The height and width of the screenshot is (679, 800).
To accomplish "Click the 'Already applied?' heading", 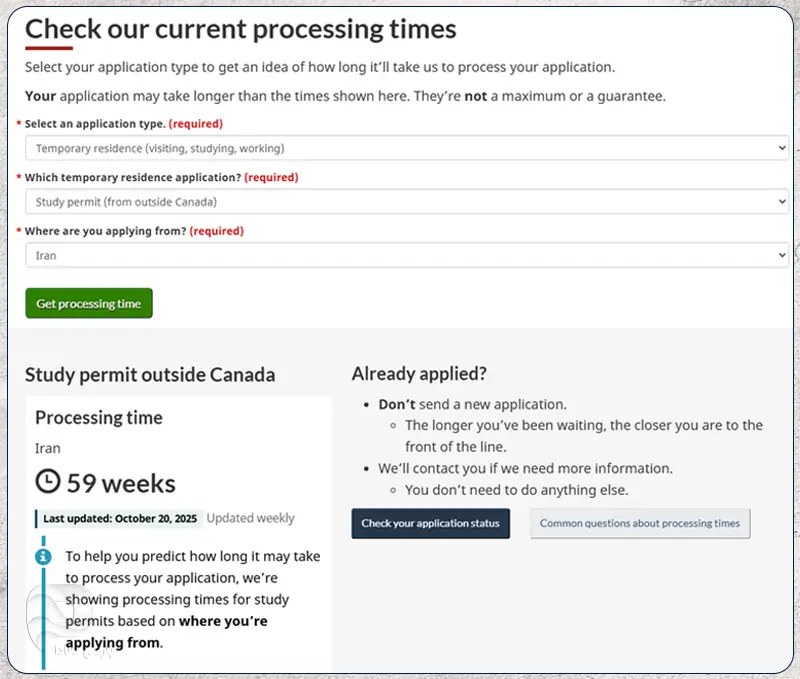I will tap(419, 374).
